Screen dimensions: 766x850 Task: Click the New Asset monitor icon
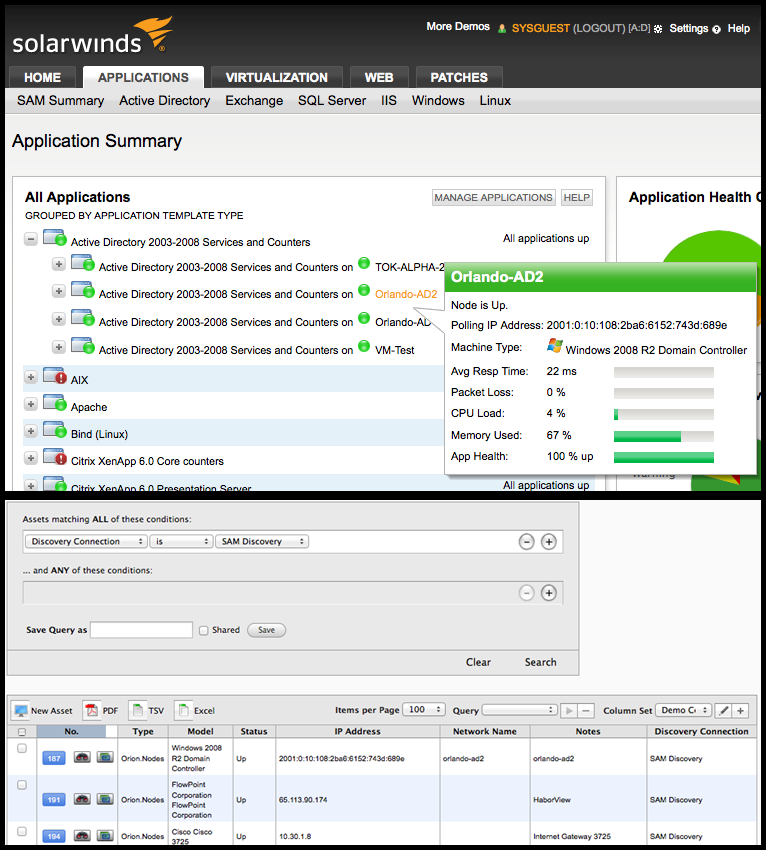coord(21,711)
